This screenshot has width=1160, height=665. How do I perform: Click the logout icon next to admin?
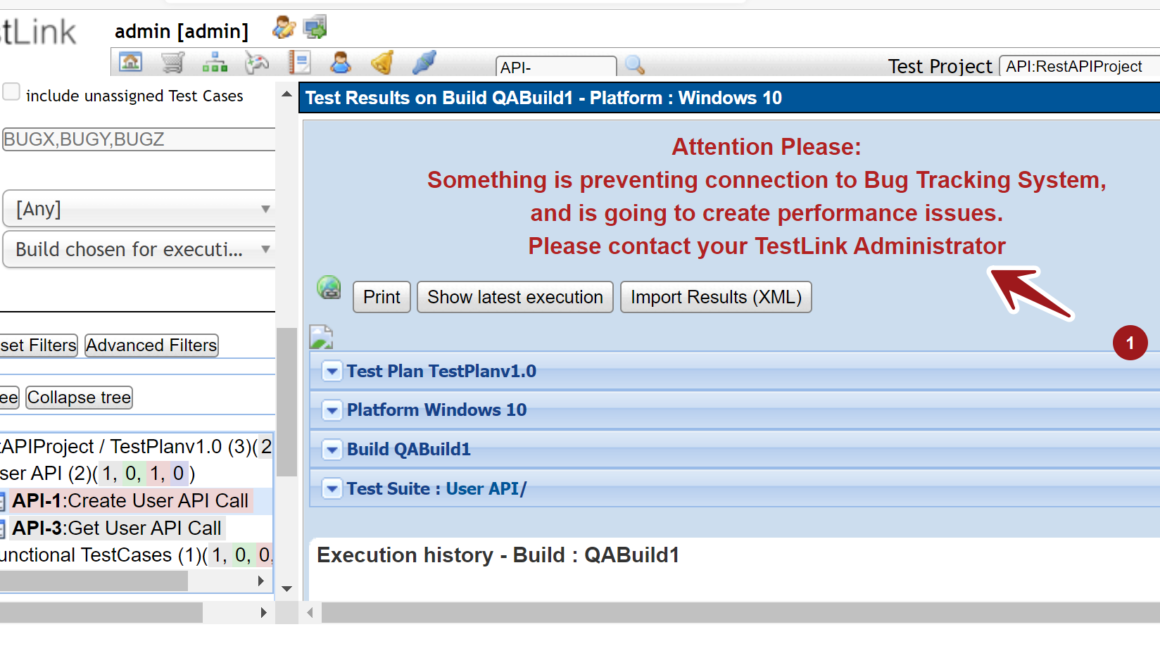pos(316,28)
